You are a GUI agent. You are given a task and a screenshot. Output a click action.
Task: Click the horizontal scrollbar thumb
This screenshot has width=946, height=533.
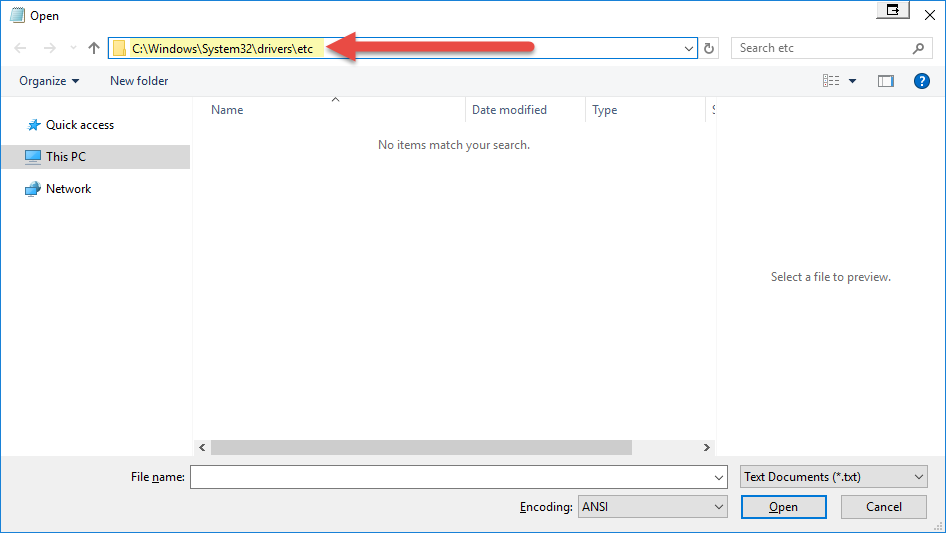421,447
